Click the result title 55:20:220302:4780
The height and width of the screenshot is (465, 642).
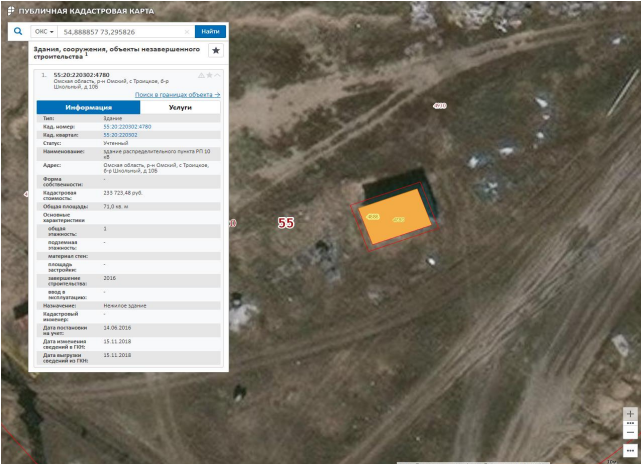click(x=81, y=74)
